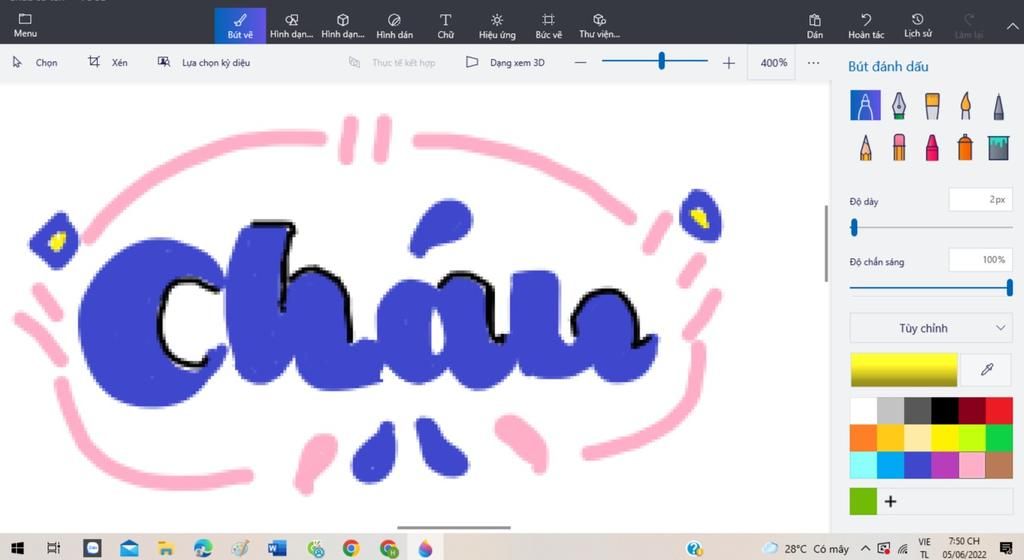Pick the light cyan color swatch
Screen dimensions: 1024x560
pyautogui.click(x=863, y=465)
